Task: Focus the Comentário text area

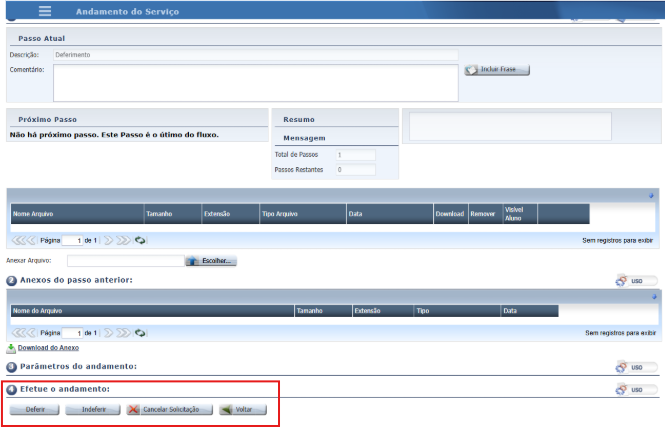Action: (255, 83)
